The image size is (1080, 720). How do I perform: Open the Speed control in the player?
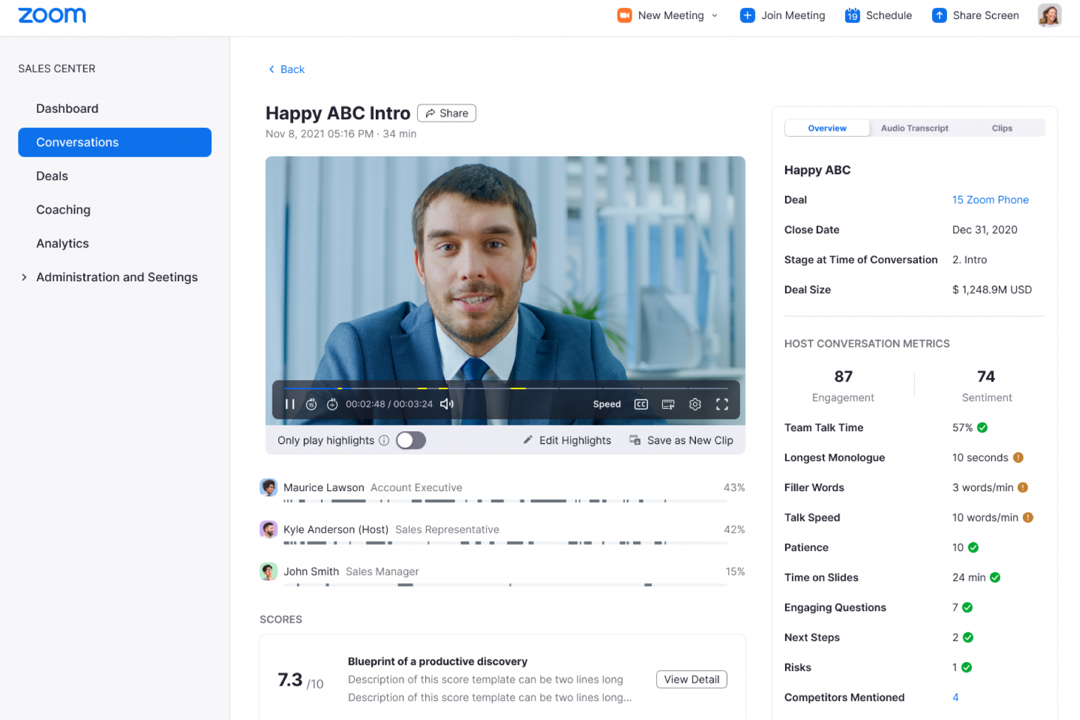(607, 404)
